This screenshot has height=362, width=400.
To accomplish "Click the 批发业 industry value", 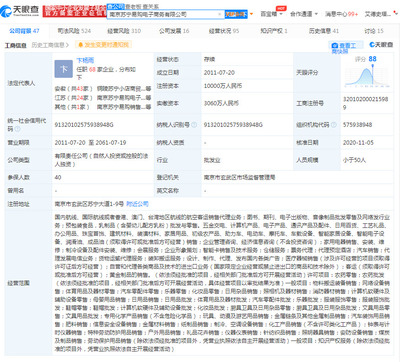I will 212,160.
